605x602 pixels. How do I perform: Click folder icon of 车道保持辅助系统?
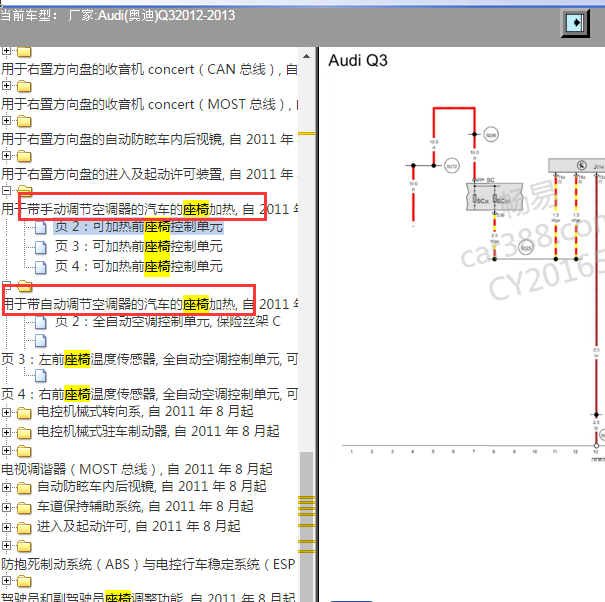pos(24,508)
